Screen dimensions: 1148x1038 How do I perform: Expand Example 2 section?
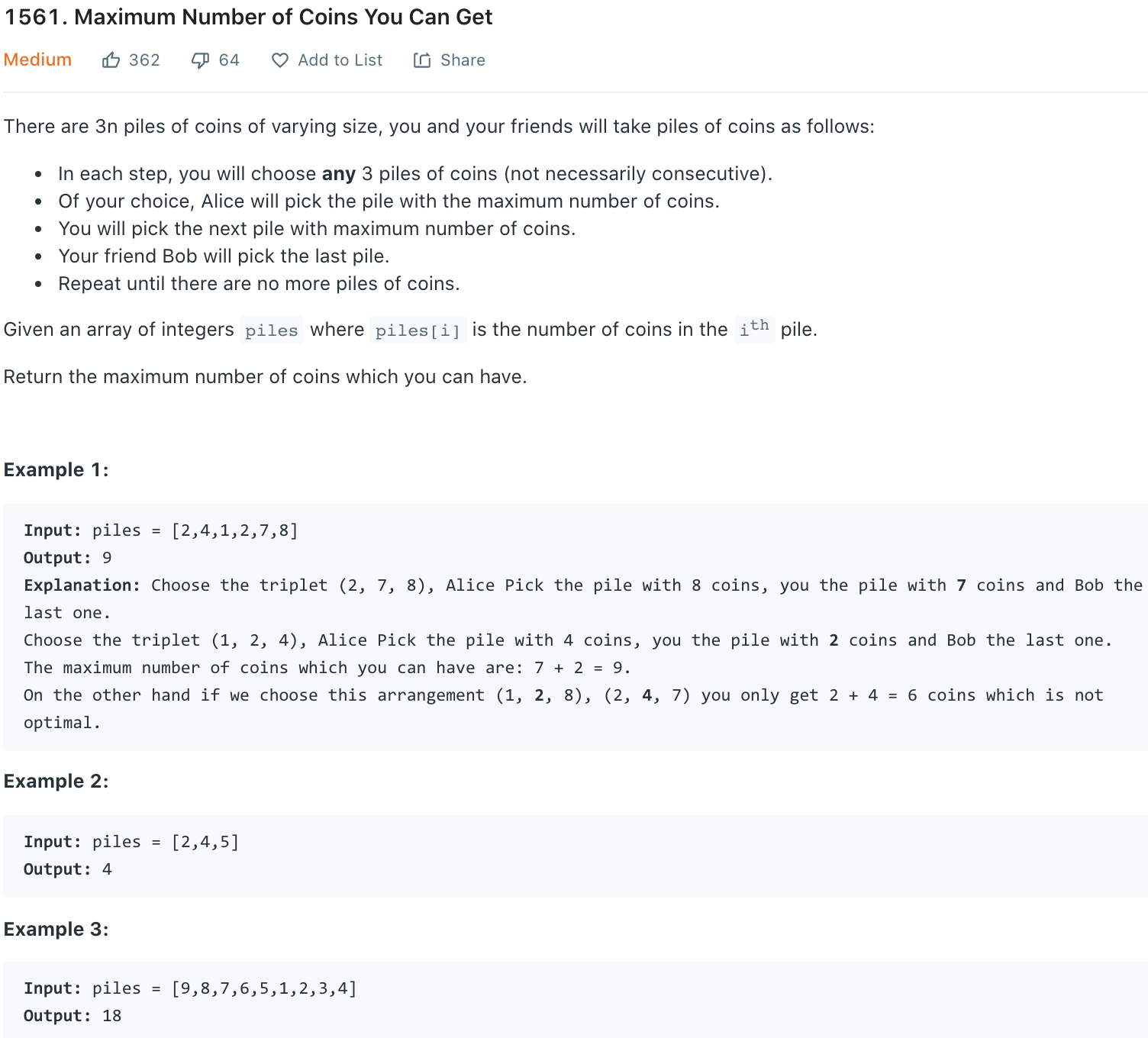[x=56, y=781]
